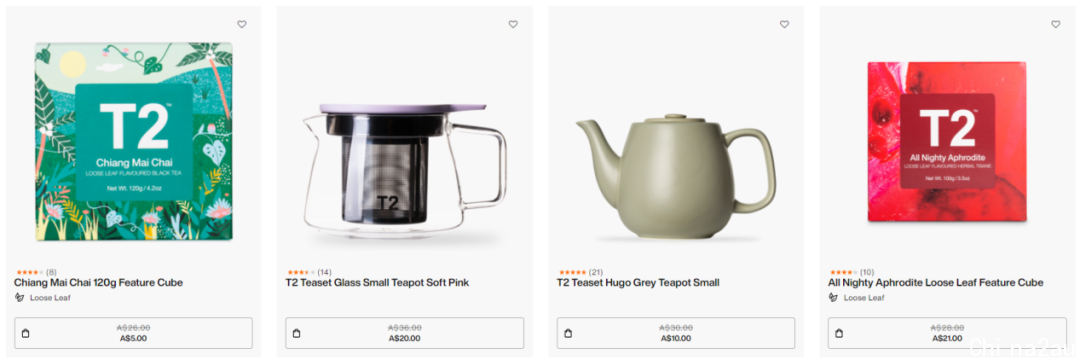Add Chiang Mai Chai to bag for A$5.00
Image resolution: width=1080 pixels, height=360 pixels.
click(x=134, y=333)
